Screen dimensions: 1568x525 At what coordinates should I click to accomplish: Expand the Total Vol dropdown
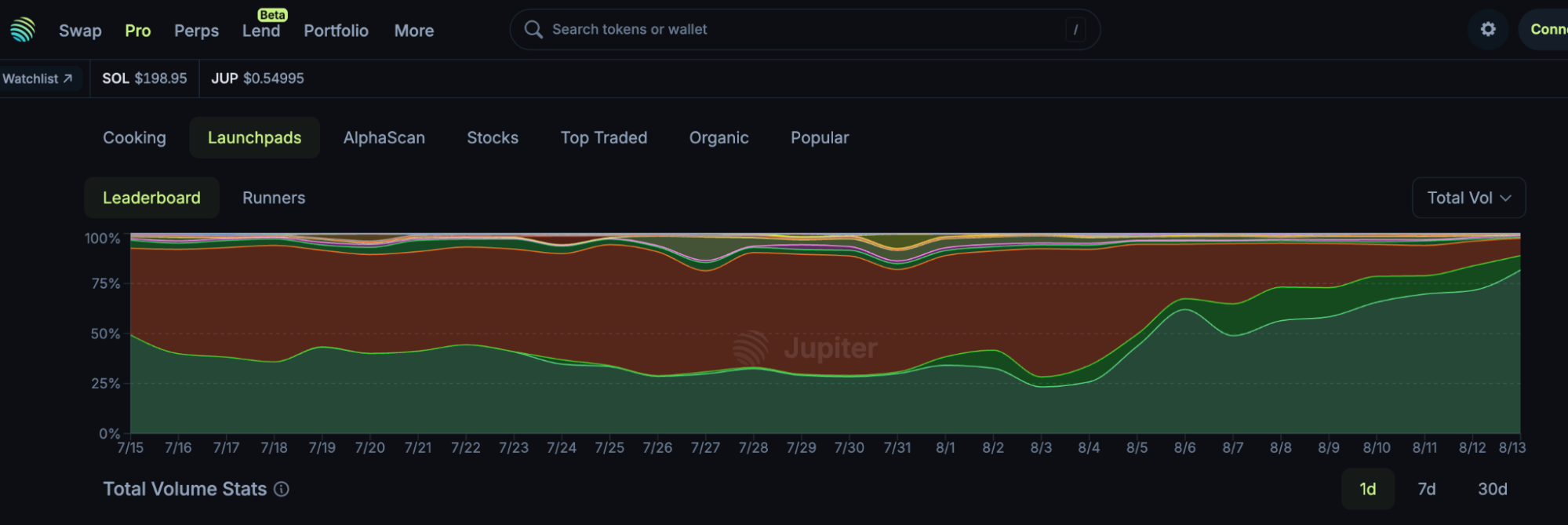(x=1468, y=198)
